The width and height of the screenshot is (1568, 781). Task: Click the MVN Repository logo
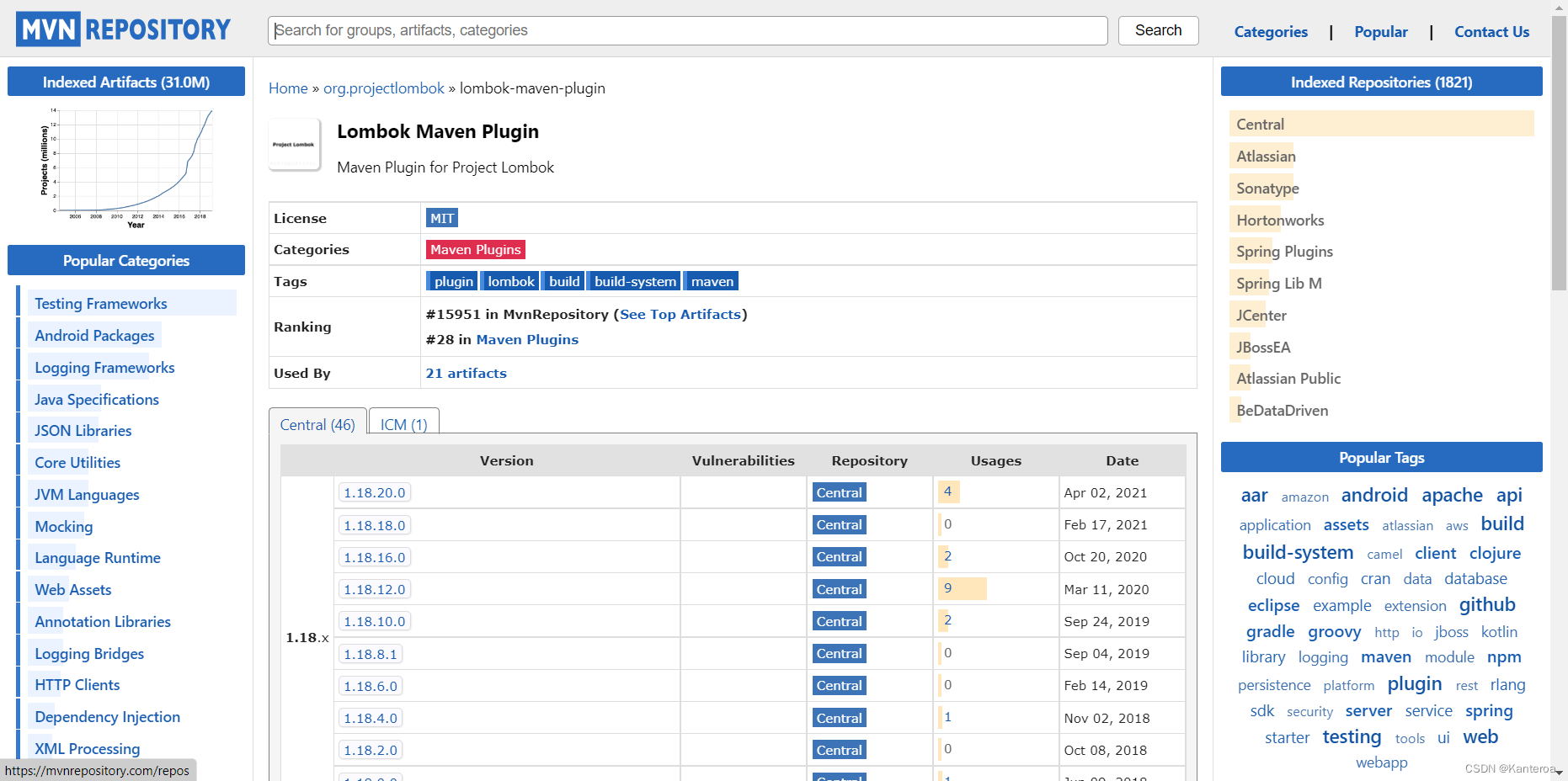123,29
